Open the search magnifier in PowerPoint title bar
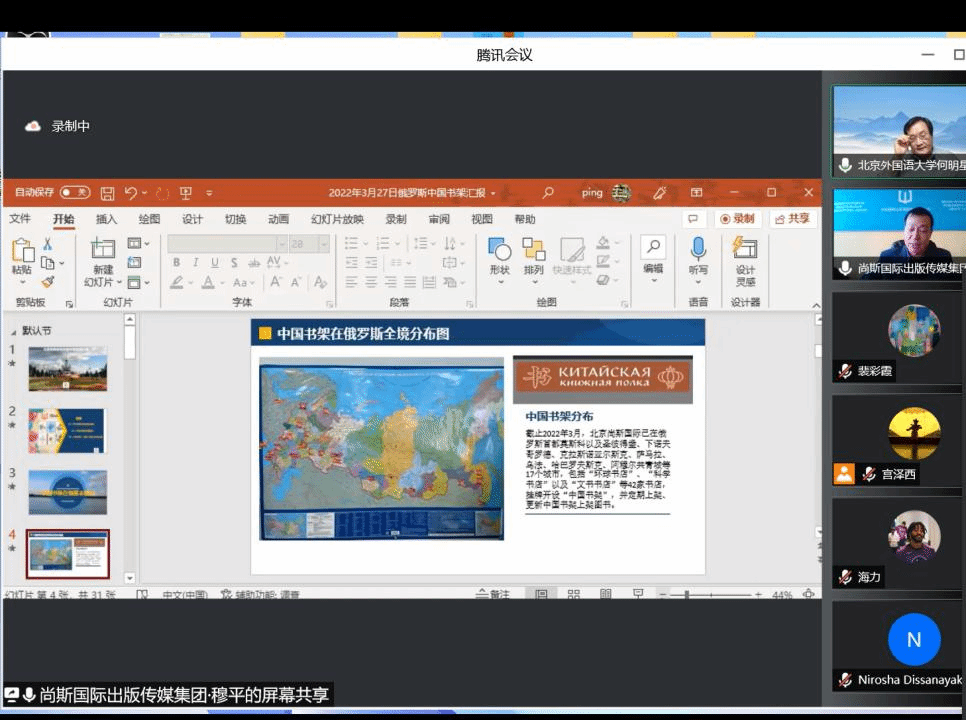Image resolution: width=966 pixels, height=720 pixels. (x=548, y=193)
